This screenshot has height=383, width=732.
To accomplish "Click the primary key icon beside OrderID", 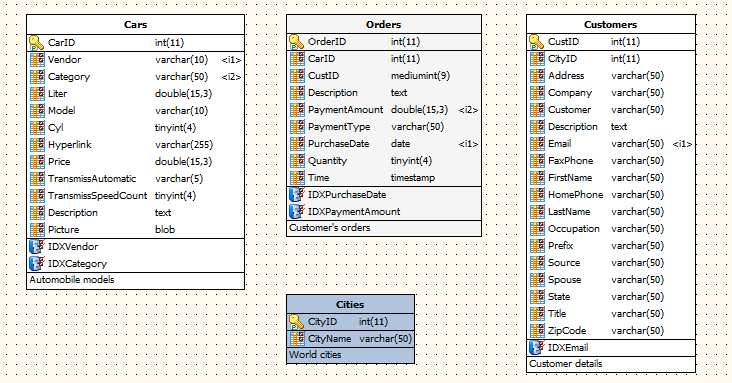I will point(296,42).
